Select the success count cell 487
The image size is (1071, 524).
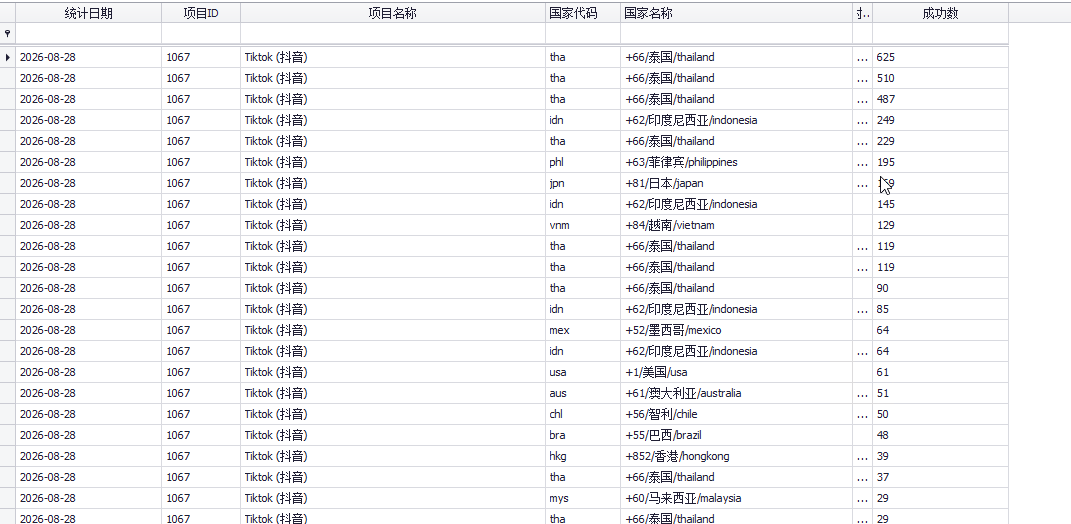coord(941,99)
